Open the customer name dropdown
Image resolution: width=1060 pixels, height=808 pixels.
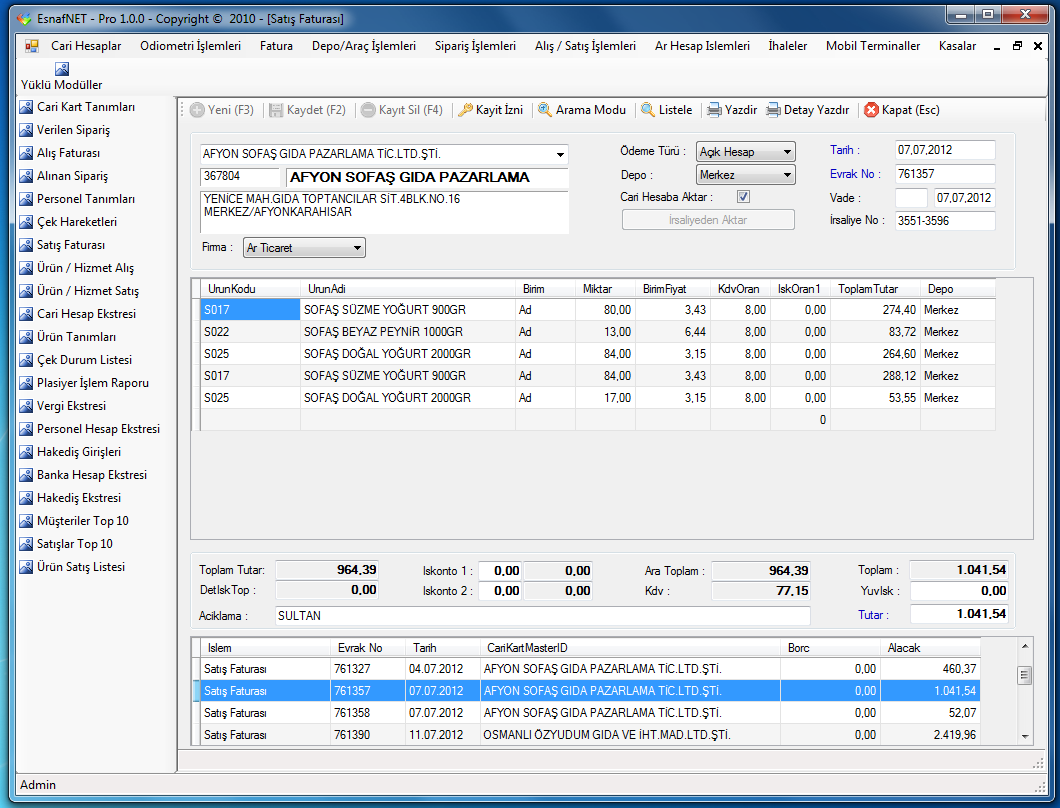coord(560,155)
